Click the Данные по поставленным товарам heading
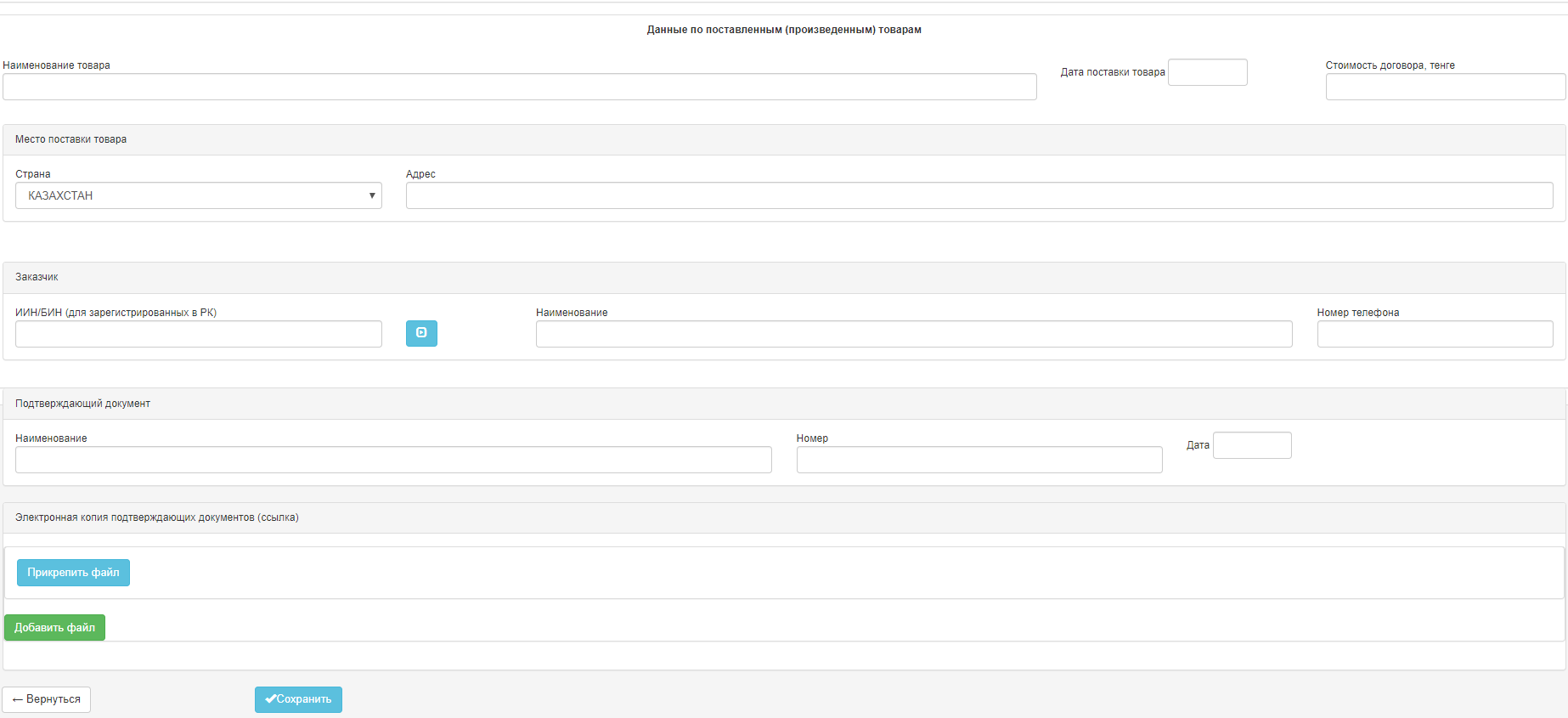 click(x=784, y=30)
